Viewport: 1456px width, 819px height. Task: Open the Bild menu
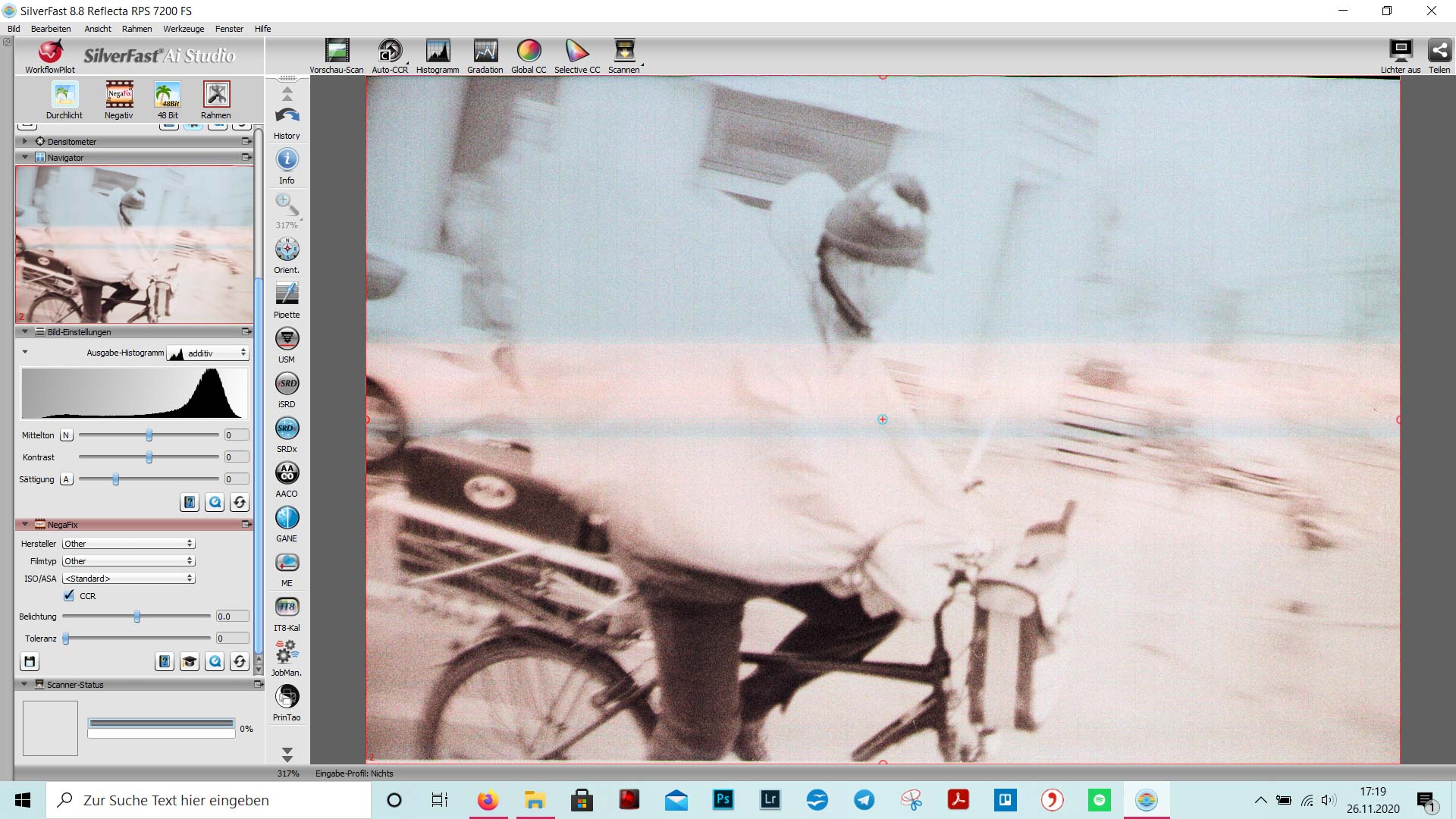[x=14, y=29]
